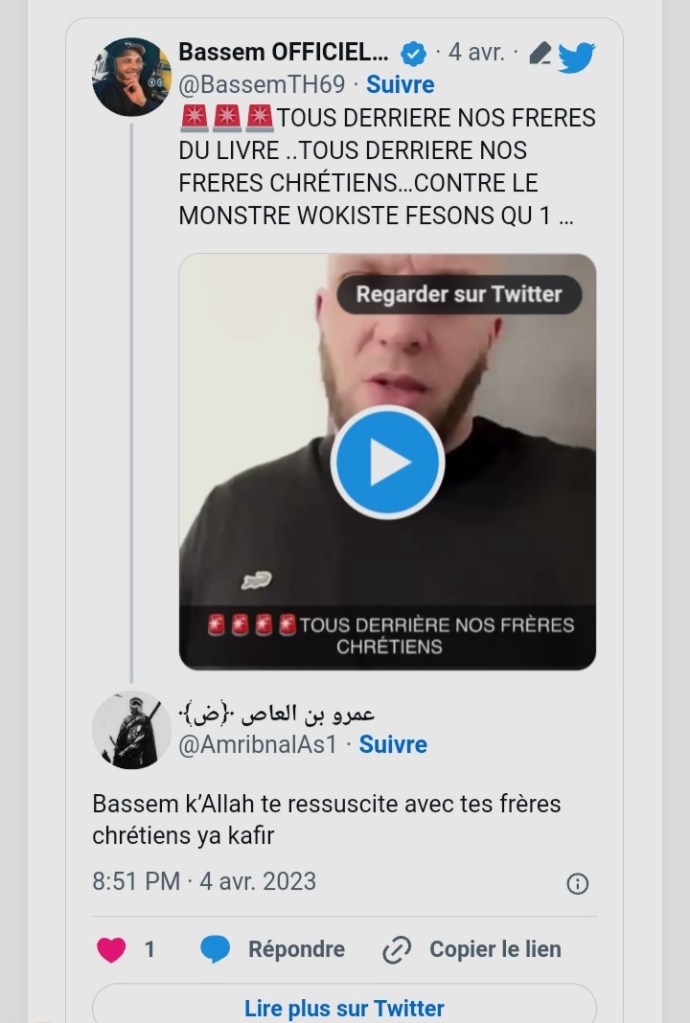Click the 4 avr. date of quoted tweet

(476, 52)
